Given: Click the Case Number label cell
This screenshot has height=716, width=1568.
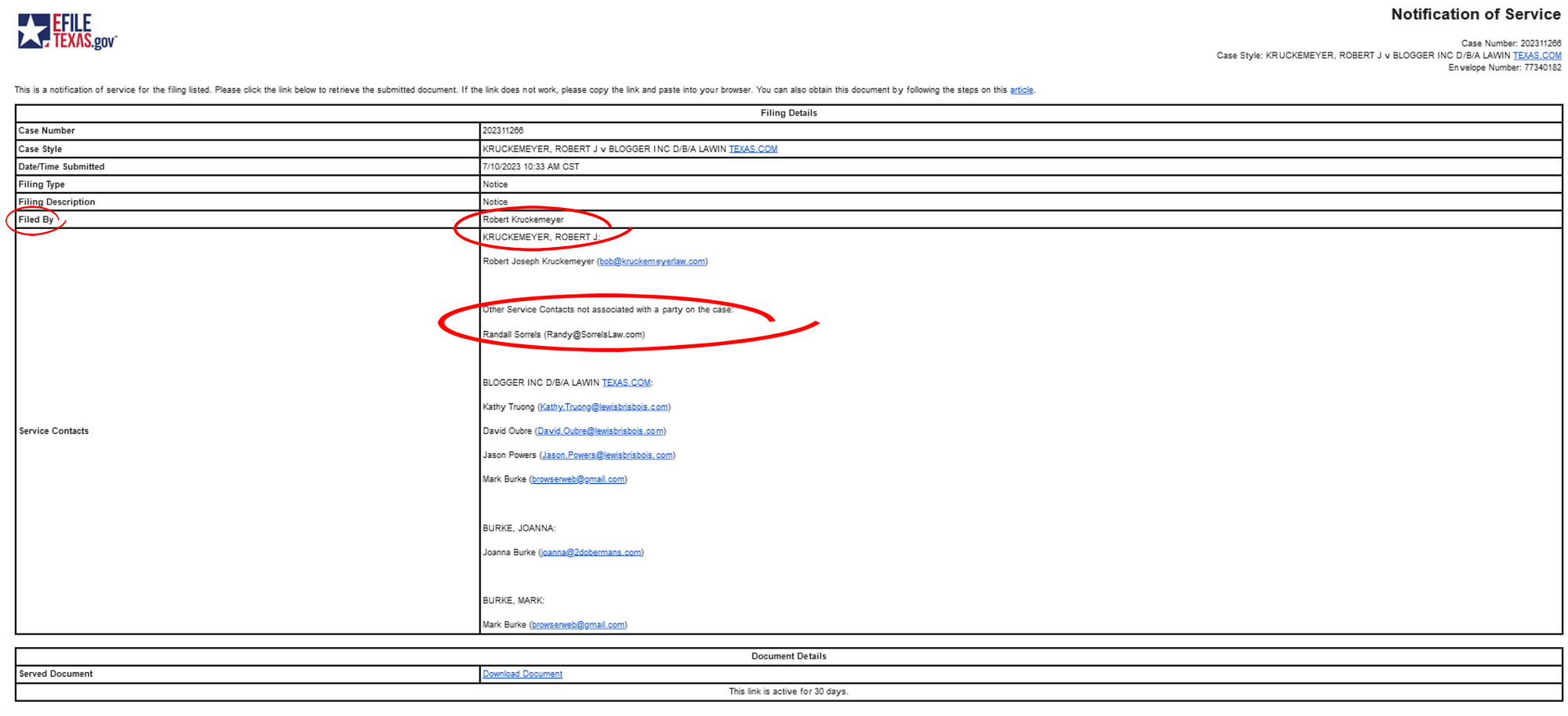Looking at the screenshot, I should tap(247, 131).
